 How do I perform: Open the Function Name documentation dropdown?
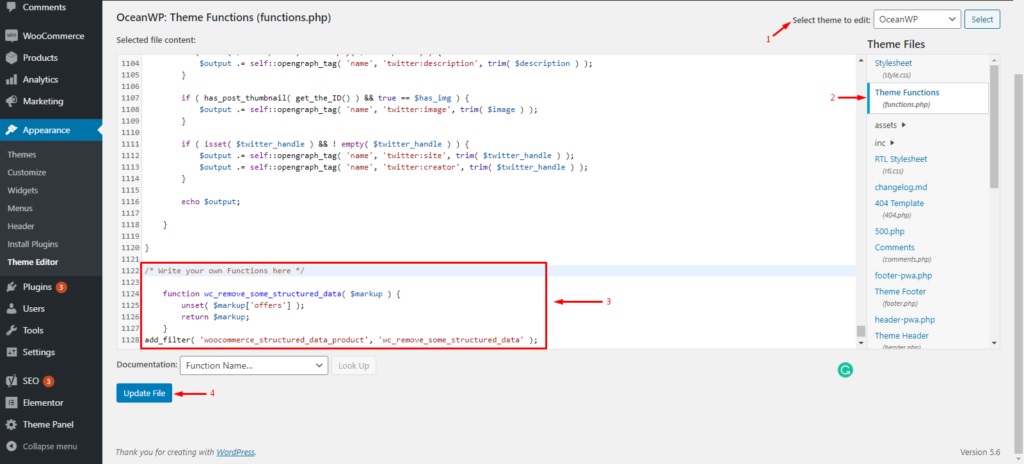coord(254,365)
